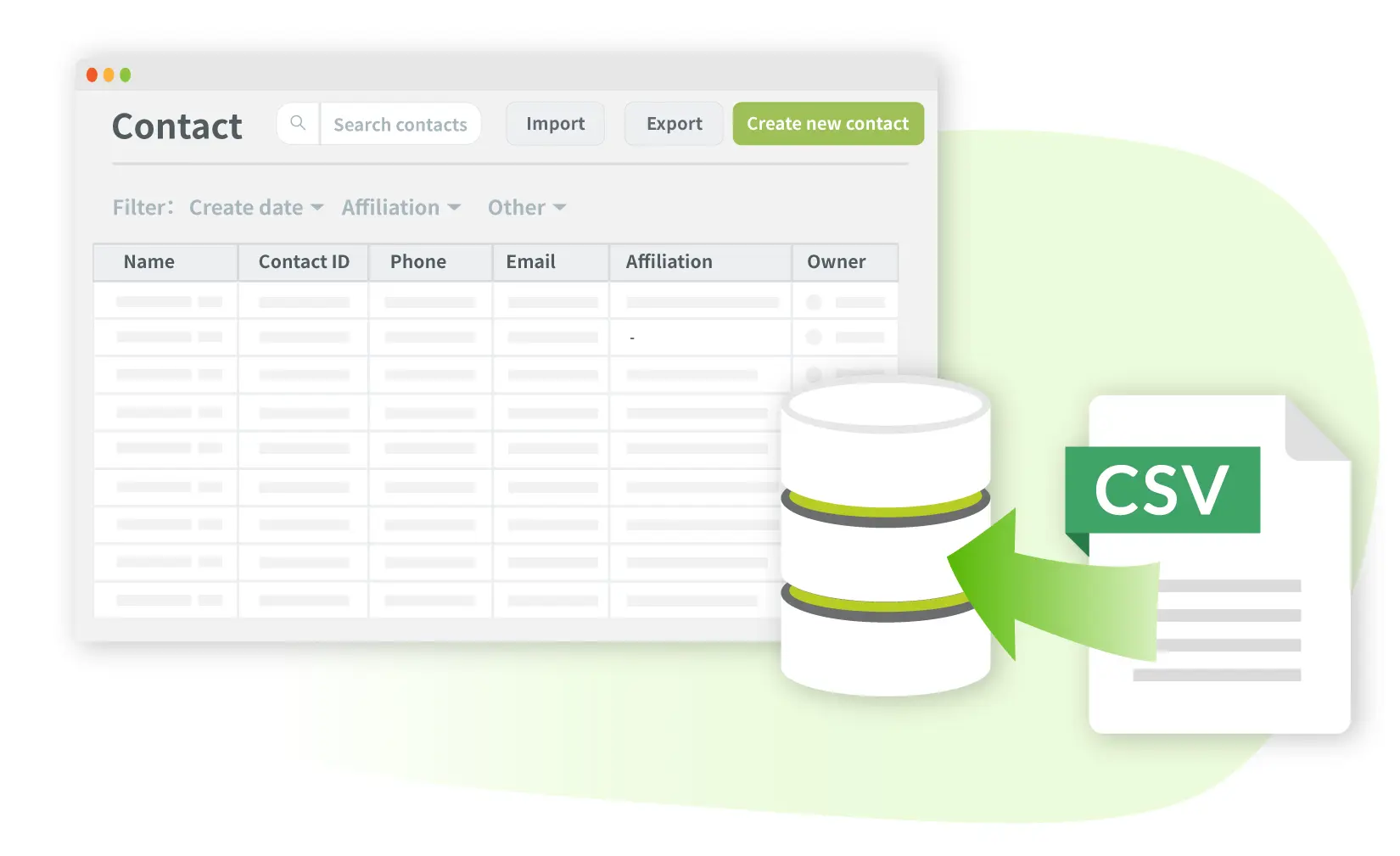Viewport: 1400px width, 856px height.
Task: Expand the Create date filter dropdown
Action: tap(255, 208)
